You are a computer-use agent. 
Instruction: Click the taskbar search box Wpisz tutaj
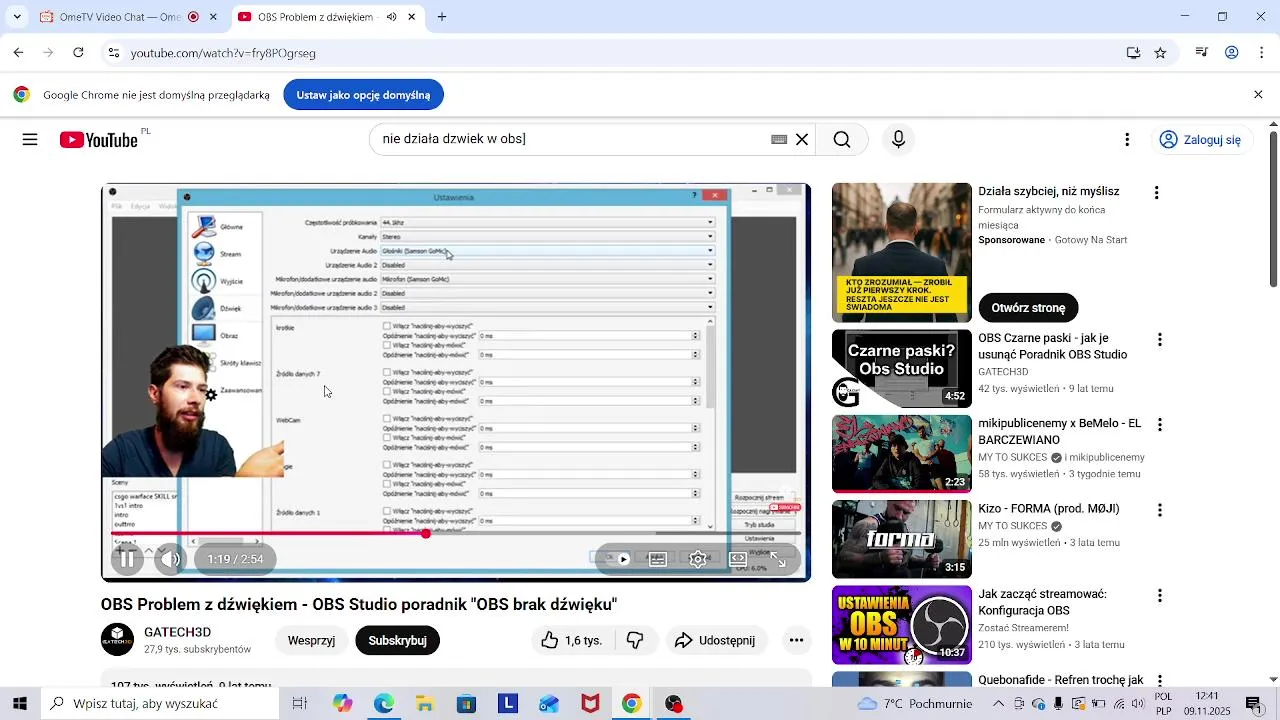[x=160, y=704]
